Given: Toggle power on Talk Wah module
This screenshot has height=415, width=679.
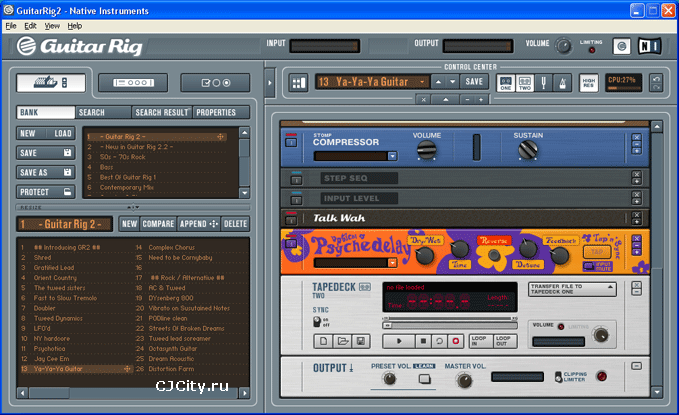Looking at the screenshot, I should (x=291, y=220).
